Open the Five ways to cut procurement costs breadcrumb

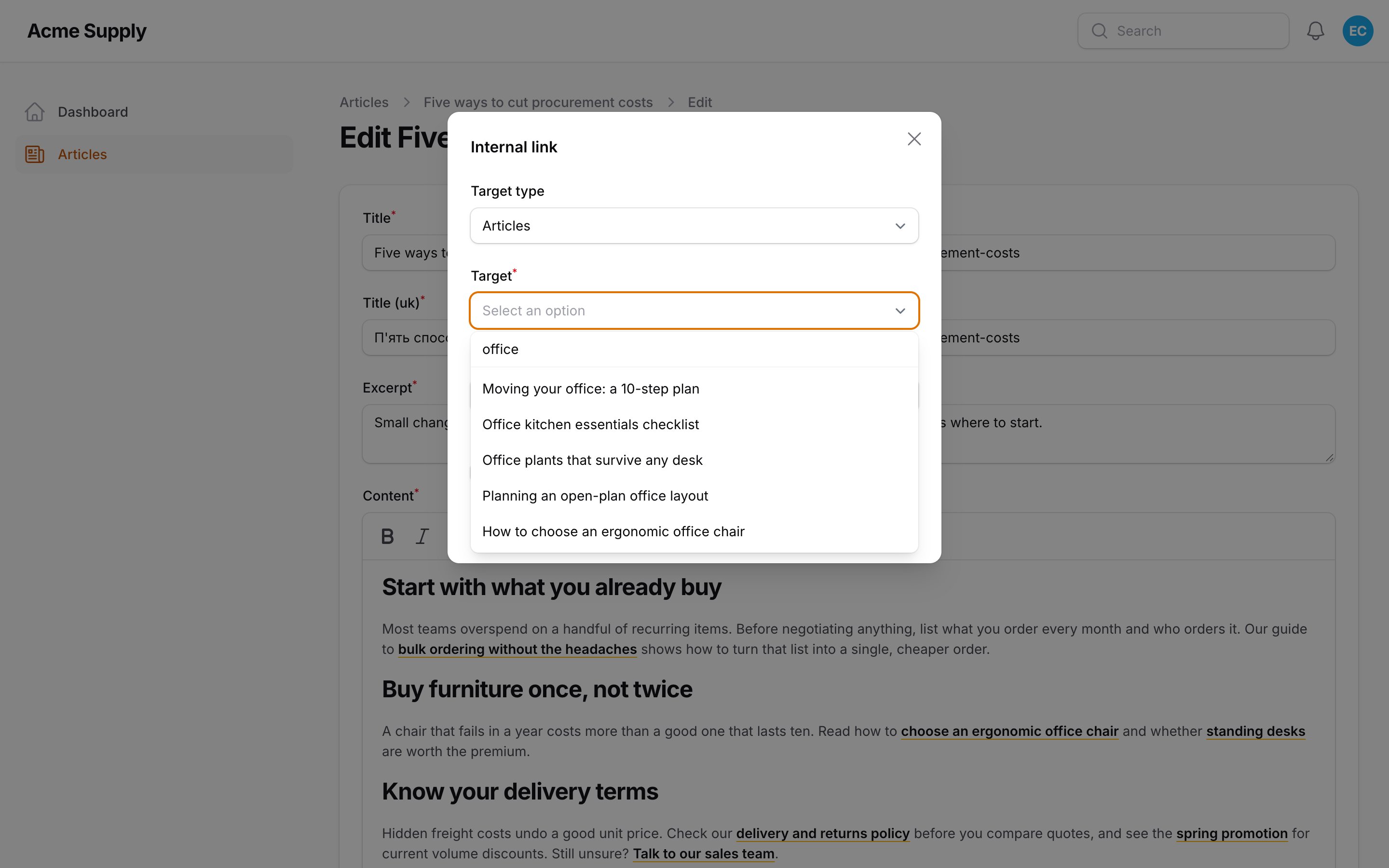pyautogui.click(x=538, y=102)
